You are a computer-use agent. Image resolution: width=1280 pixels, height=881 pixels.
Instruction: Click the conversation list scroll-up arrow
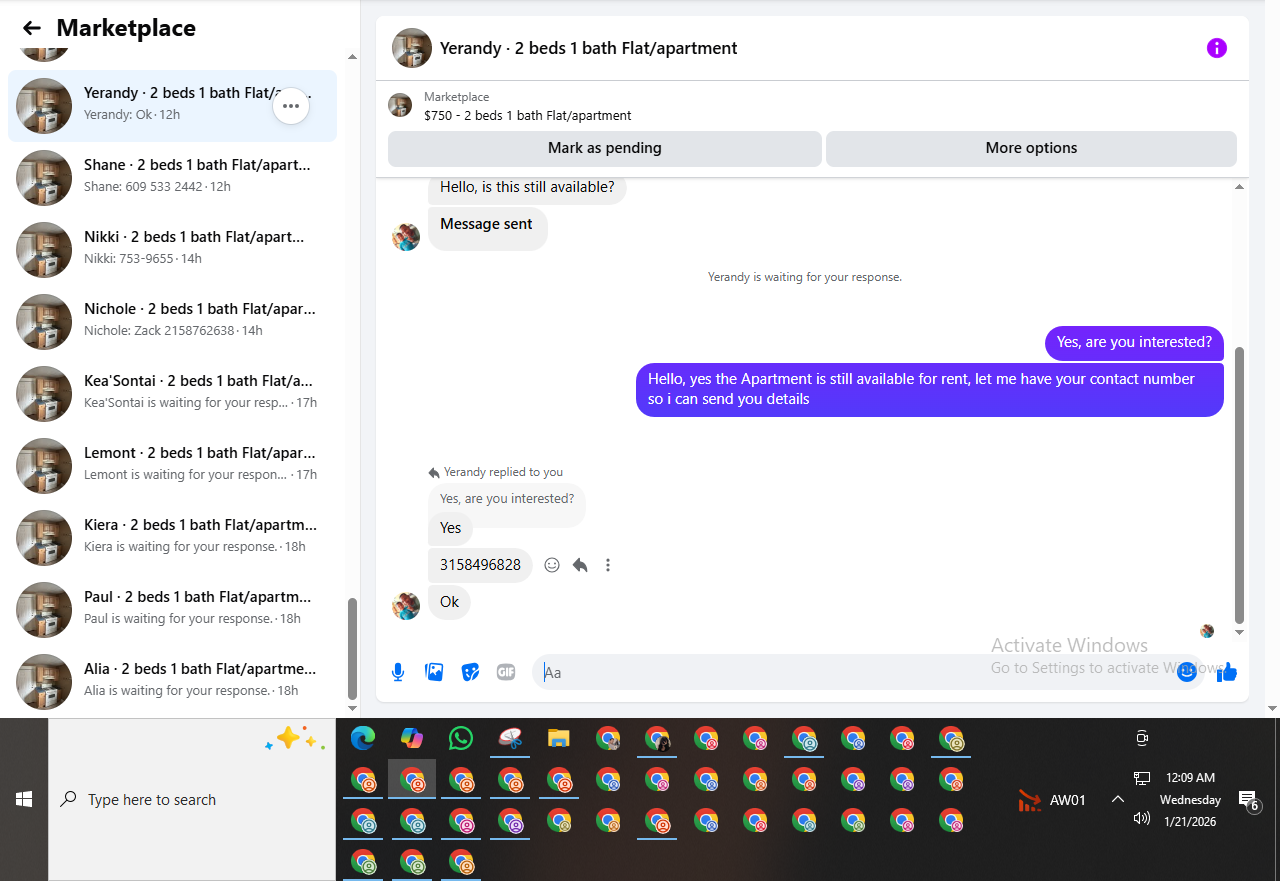click(352, 58)
